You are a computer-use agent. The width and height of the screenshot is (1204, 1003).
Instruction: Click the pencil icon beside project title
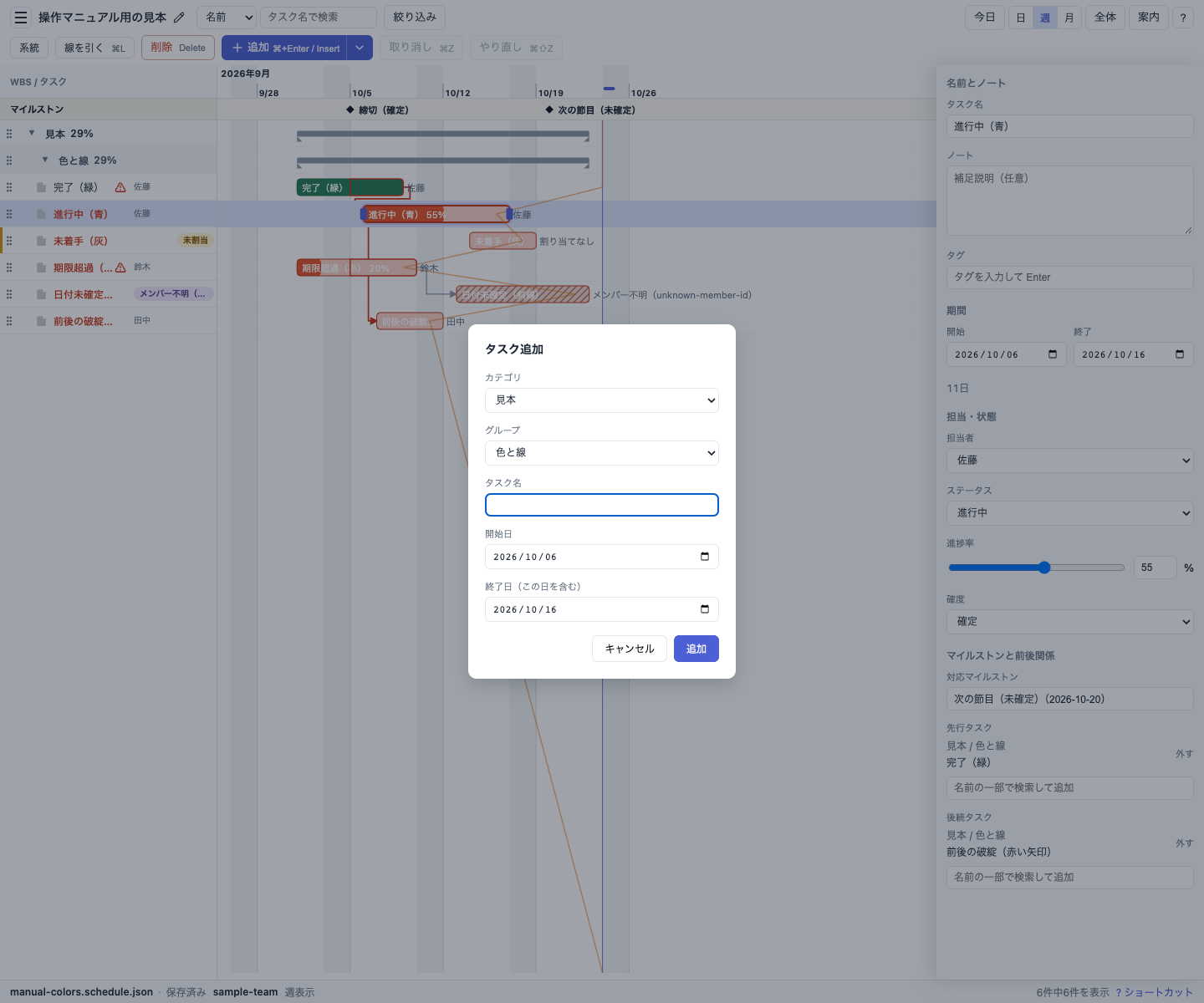pos(179,18)
